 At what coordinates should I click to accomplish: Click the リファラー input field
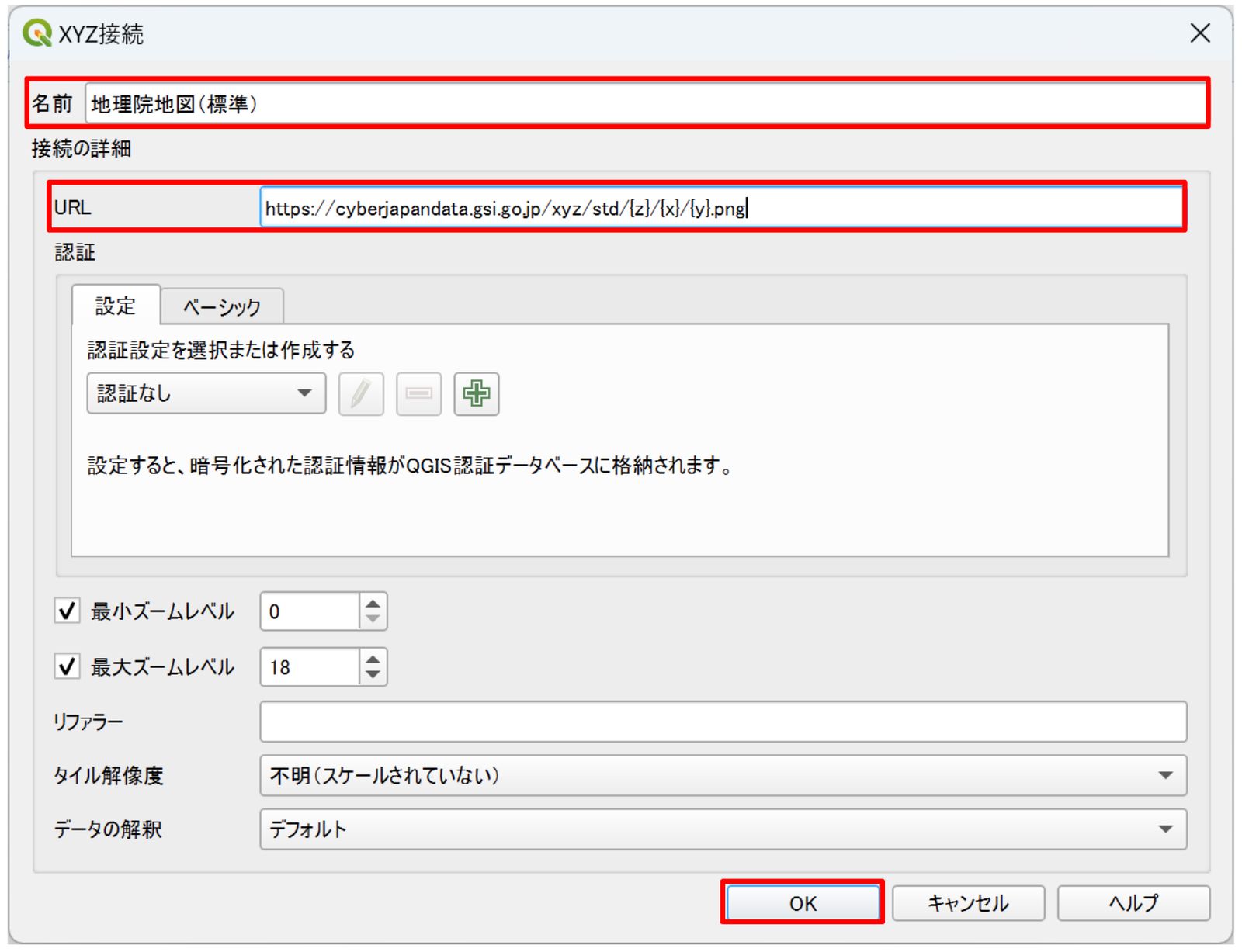coord(723,722)
